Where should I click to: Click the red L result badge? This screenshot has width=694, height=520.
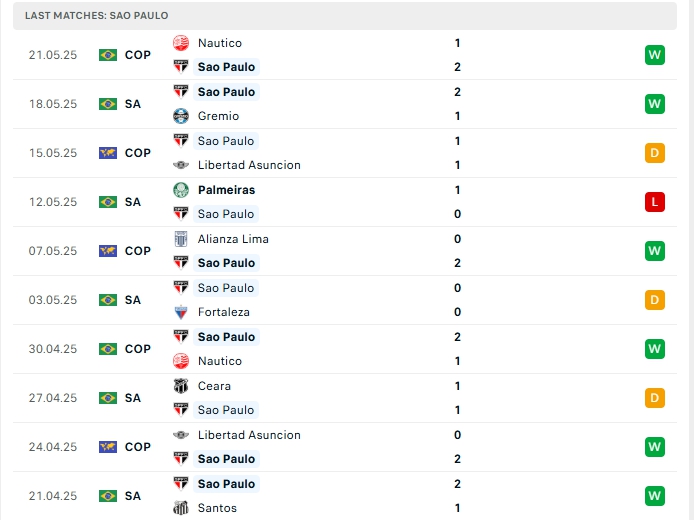coord(655,202)
